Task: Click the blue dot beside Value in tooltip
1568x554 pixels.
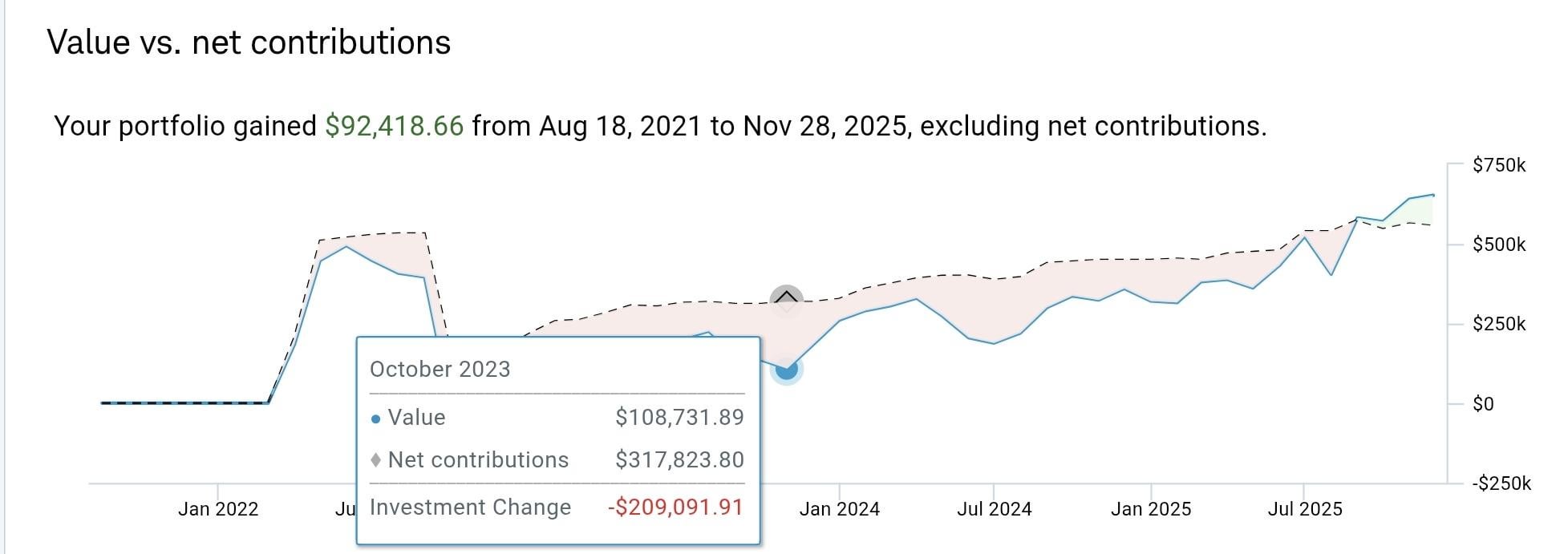Action: coord(376,419)
